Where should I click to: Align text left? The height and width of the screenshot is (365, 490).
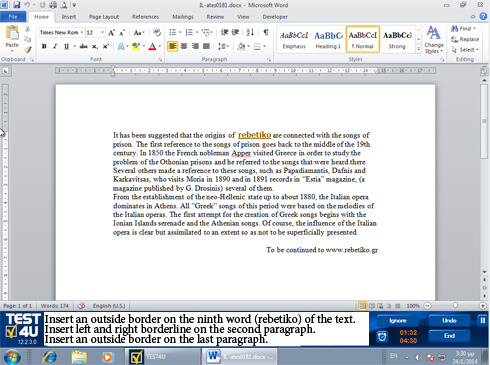pos(172,46)
